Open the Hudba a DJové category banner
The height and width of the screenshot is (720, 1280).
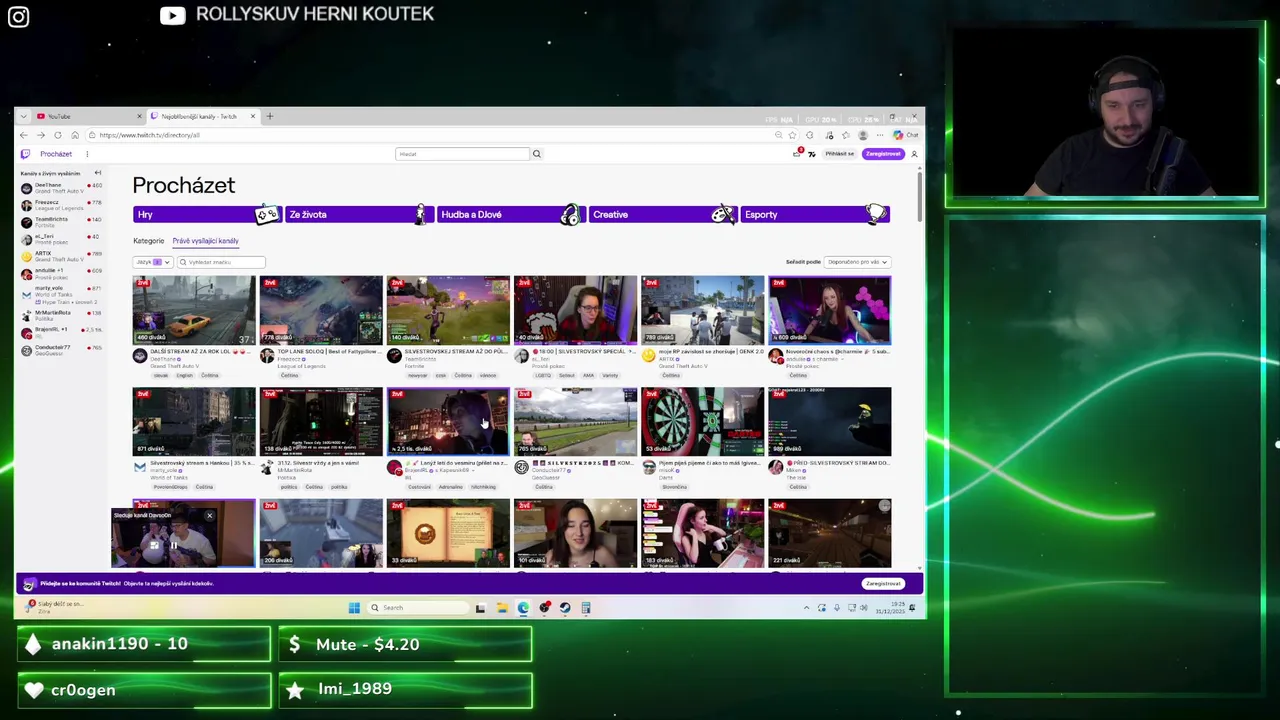coord(511,214)
